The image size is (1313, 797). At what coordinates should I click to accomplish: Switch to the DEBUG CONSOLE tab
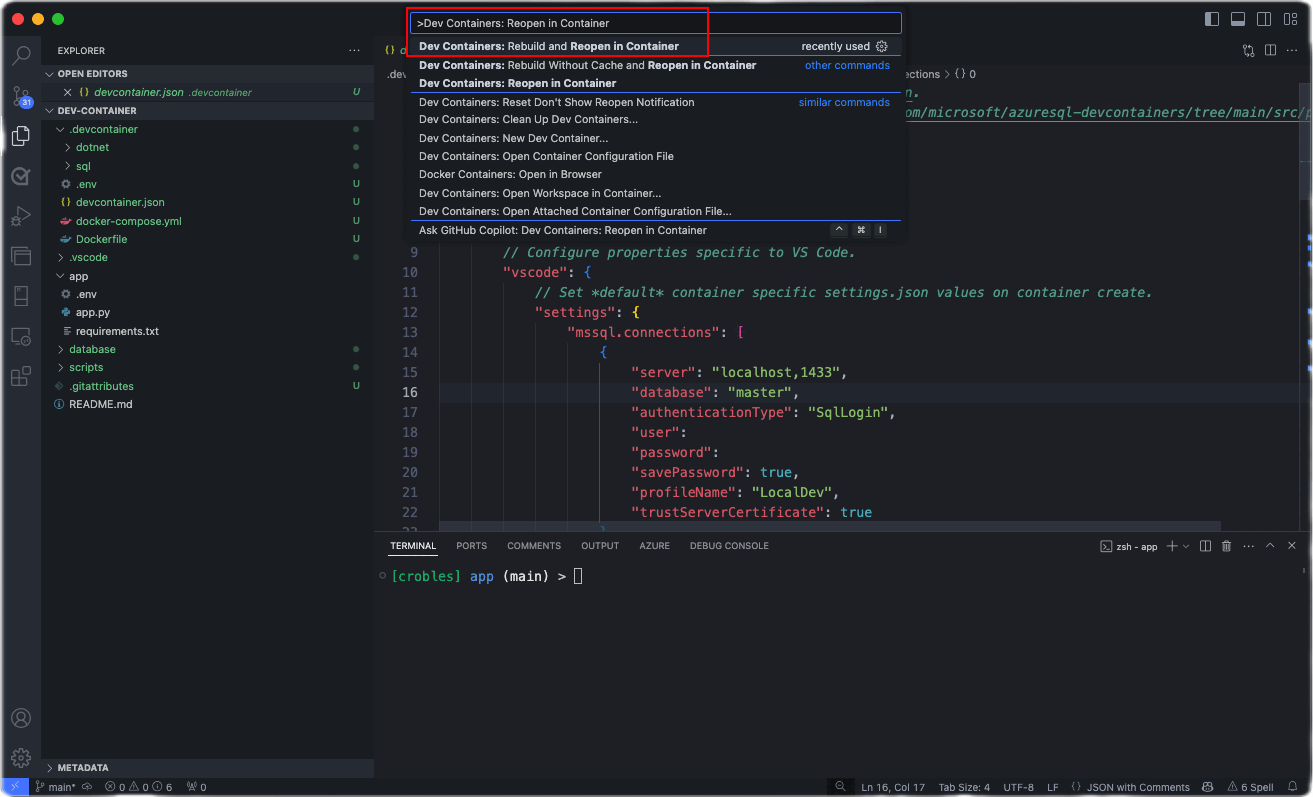[x=728, y=545]
